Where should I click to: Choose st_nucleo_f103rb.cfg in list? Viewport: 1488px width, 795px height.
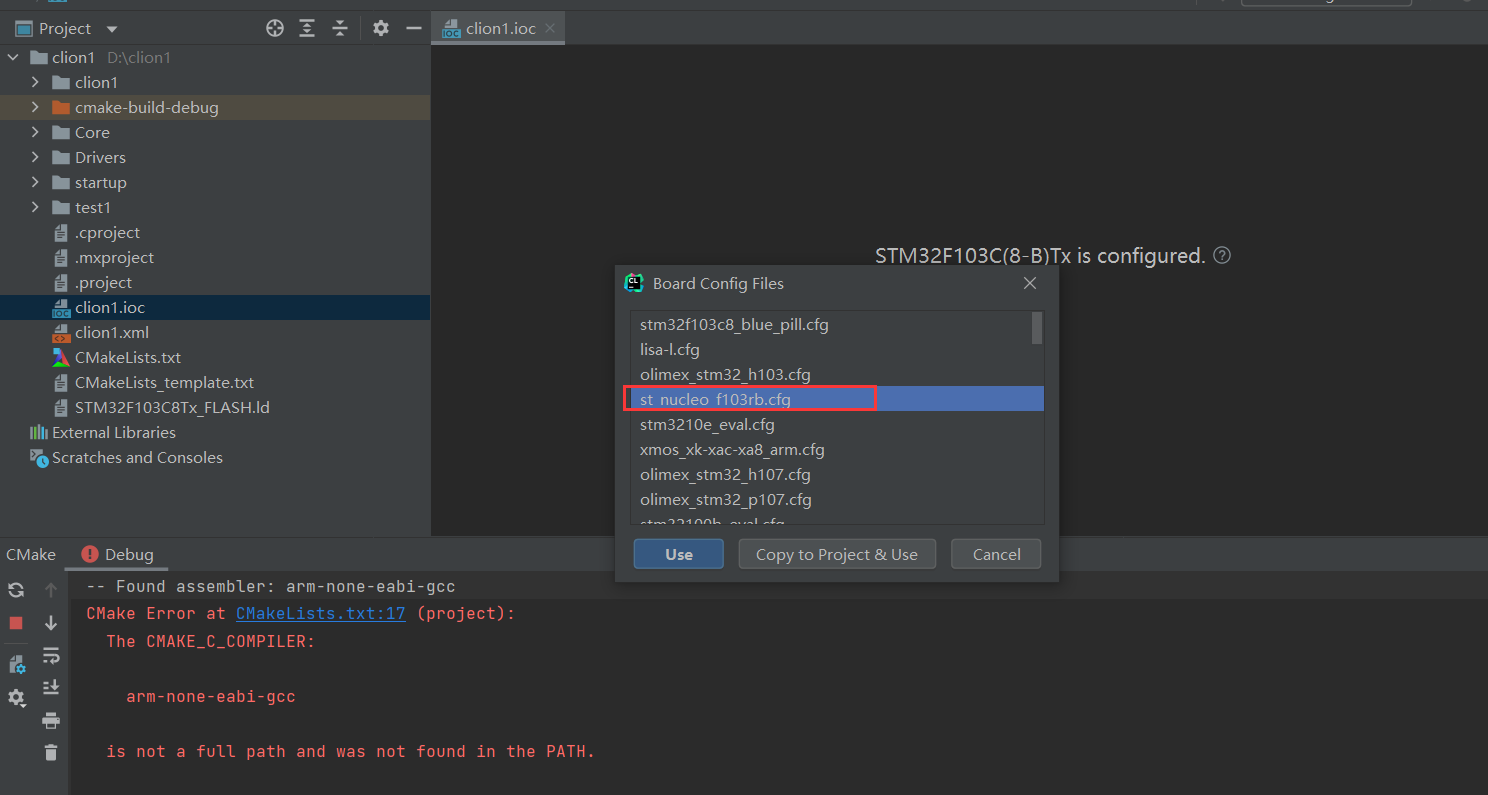tap(837, 399)
